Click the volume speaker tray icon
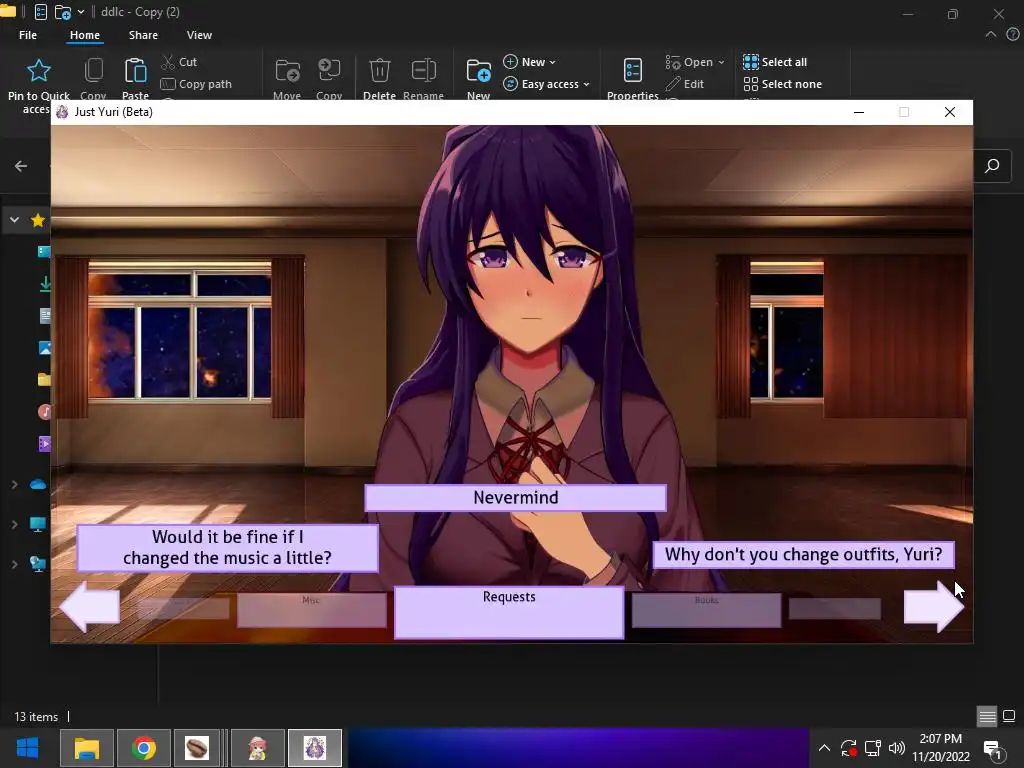1024x768 pixels. [897, 748]
